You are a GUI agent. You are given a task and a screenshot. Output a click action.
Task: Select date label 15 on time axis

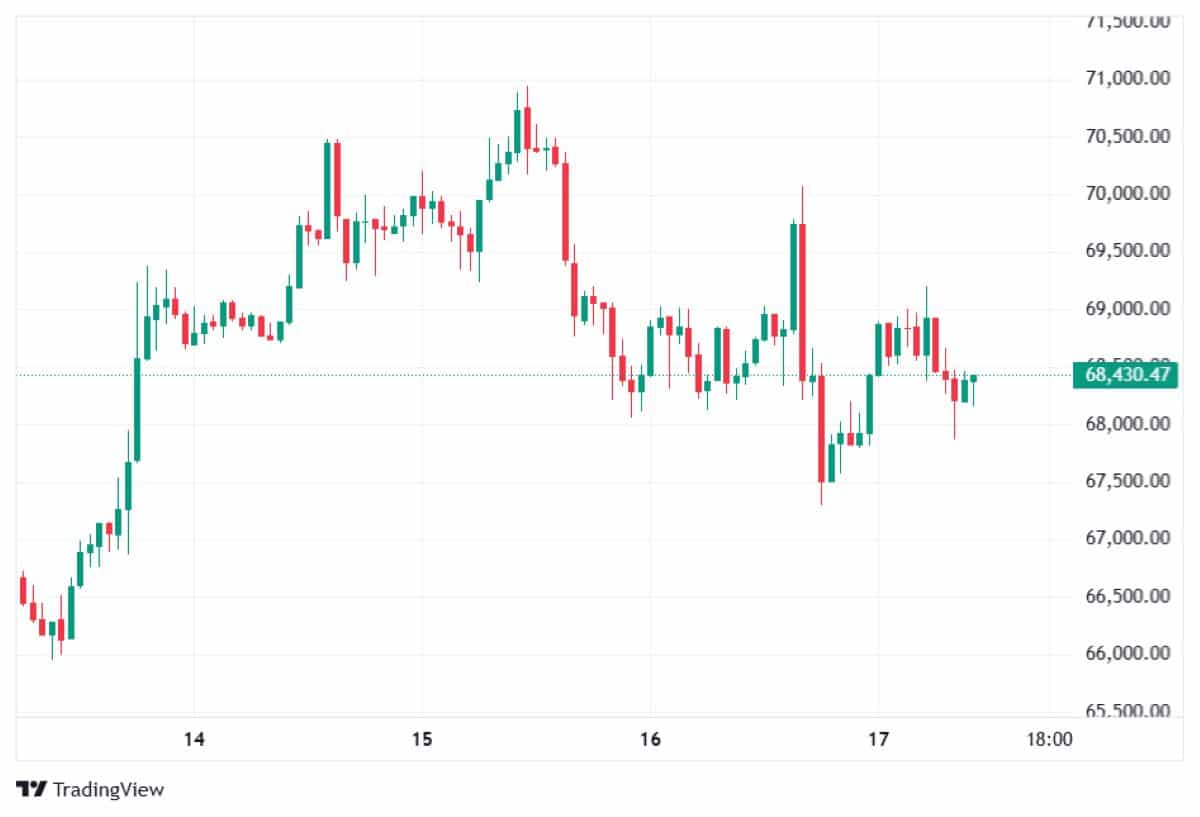point(421,740)
